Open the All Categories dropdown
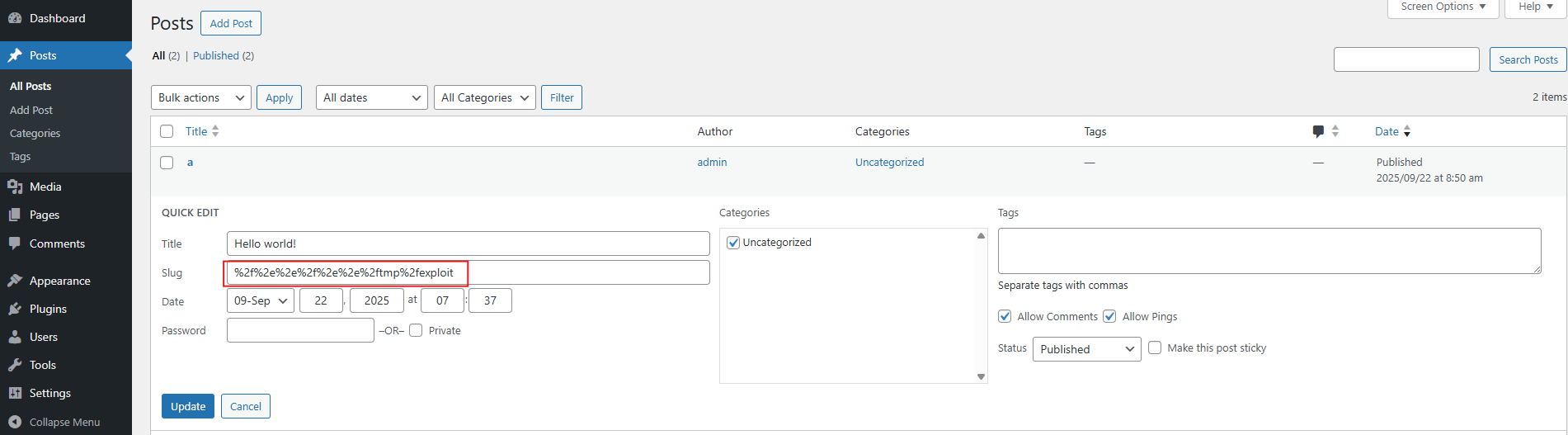Screen dimensions: 1568x435 click(485, 97)
